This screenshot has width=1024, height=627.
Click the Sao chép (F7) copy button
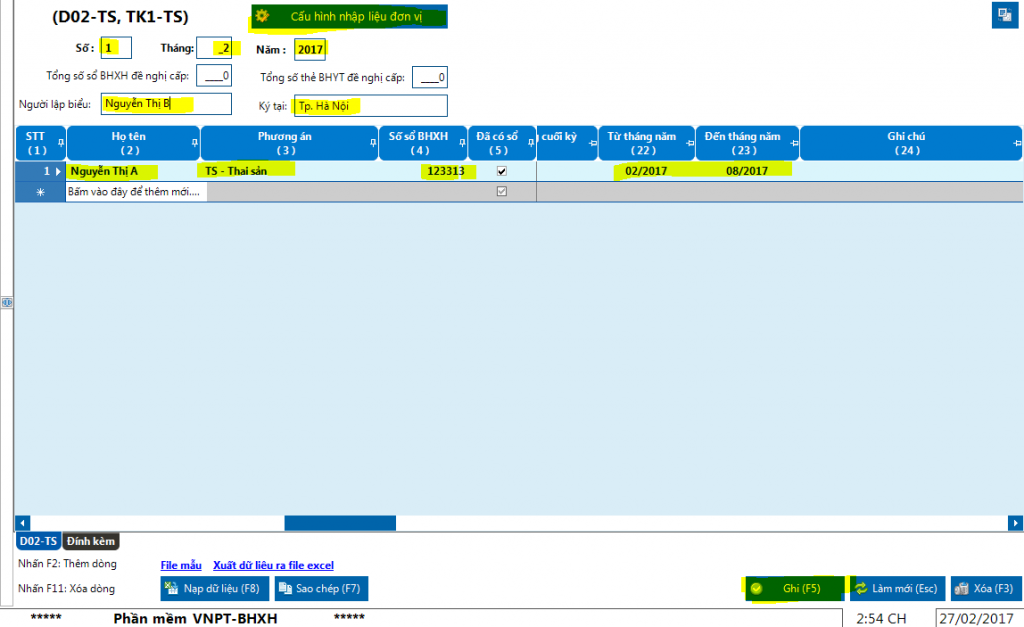(x=321, y=588)
